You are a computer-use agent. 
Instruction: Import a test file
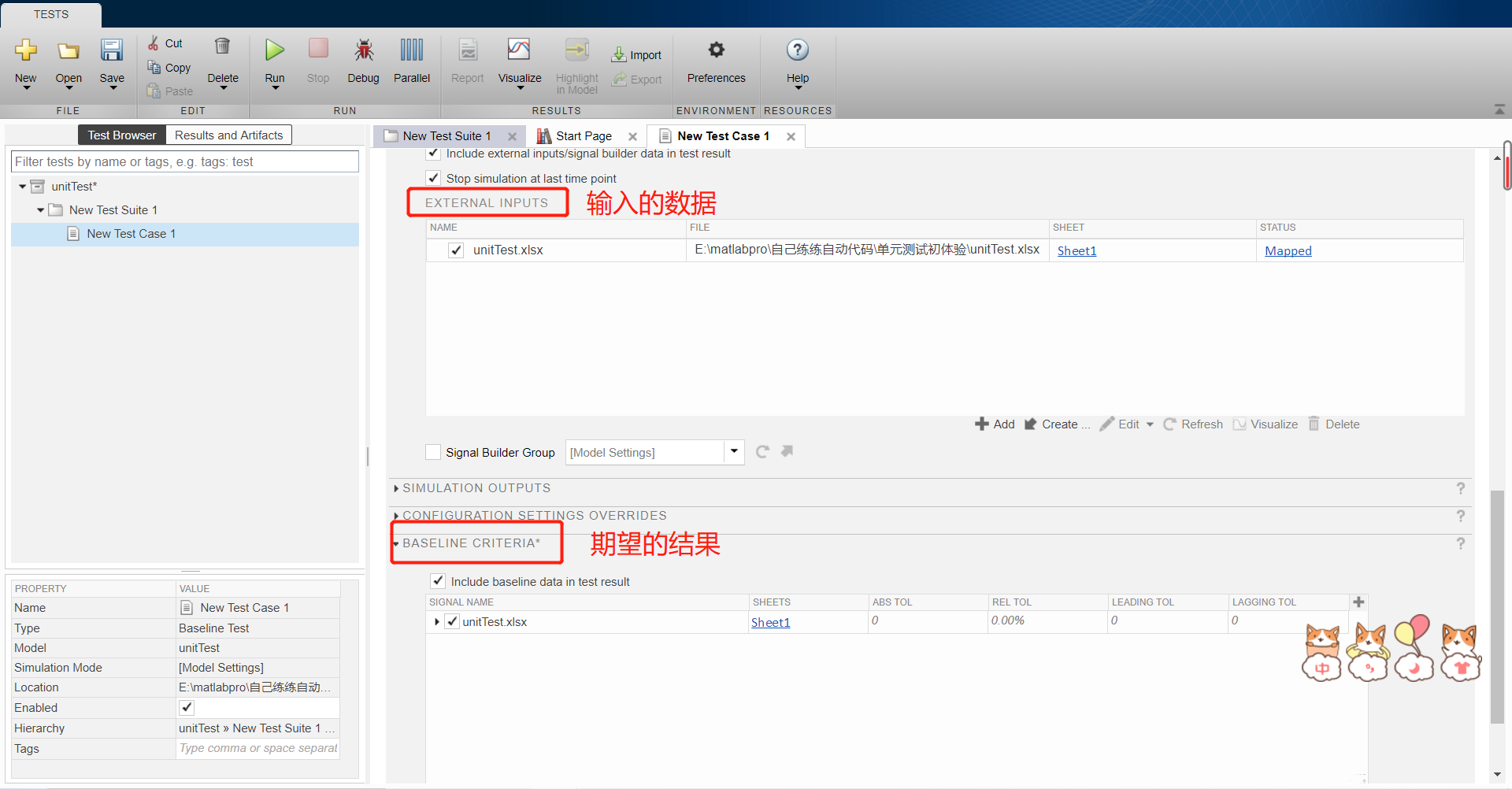pyautogui.click(x=636, y=53)
